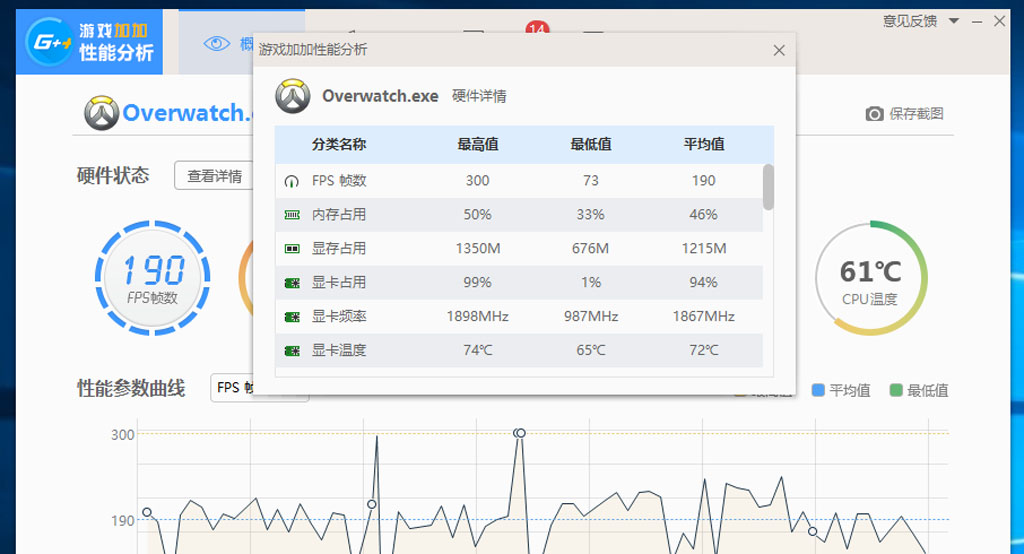Image resolution: width=1024 pixels, height=554 pixels.
Task: Click the video memory minimum 676M
Action: (x=590, y=249)
